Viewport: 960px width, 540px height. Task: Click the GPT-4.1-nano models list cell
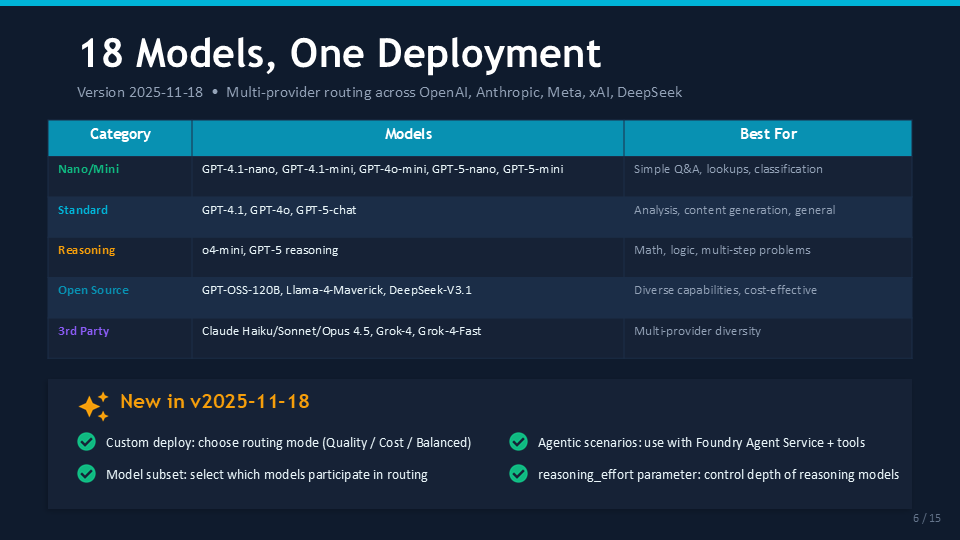(x=408, y=176)
